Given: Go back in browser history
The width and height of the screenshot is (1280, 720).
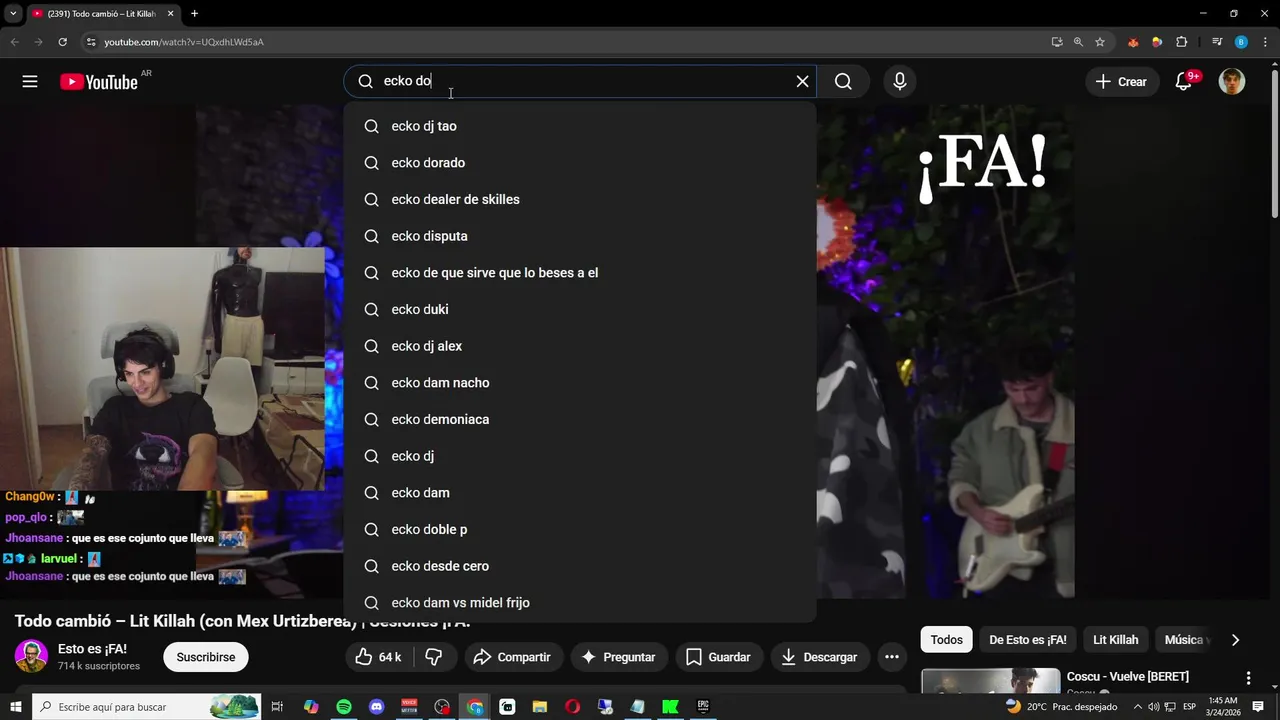Looking at the screenshot, I should 14,42.
